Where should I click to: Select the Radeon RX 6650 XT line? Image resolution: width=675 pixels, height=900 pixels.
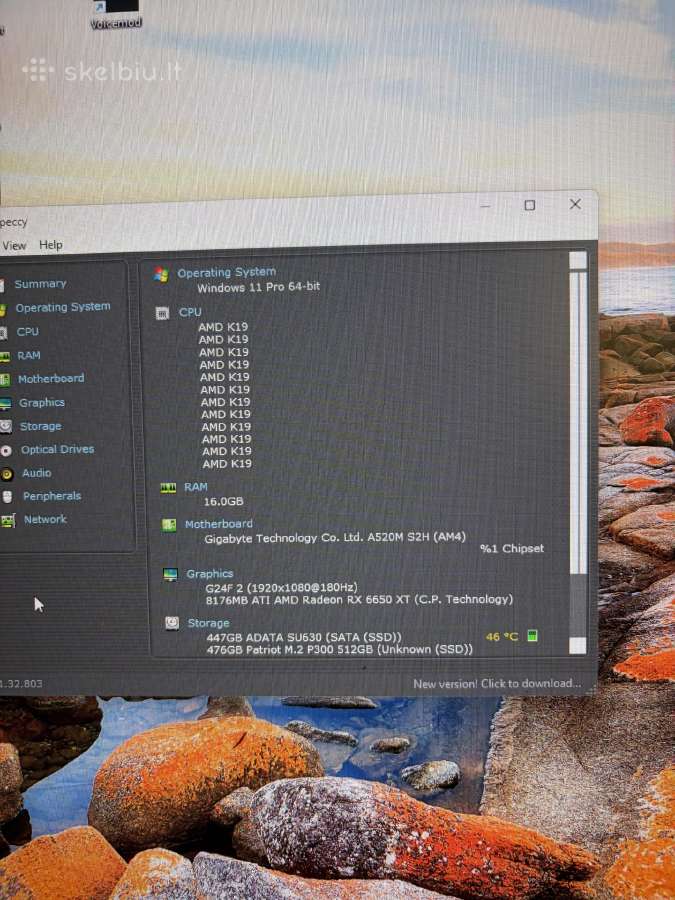359,599
